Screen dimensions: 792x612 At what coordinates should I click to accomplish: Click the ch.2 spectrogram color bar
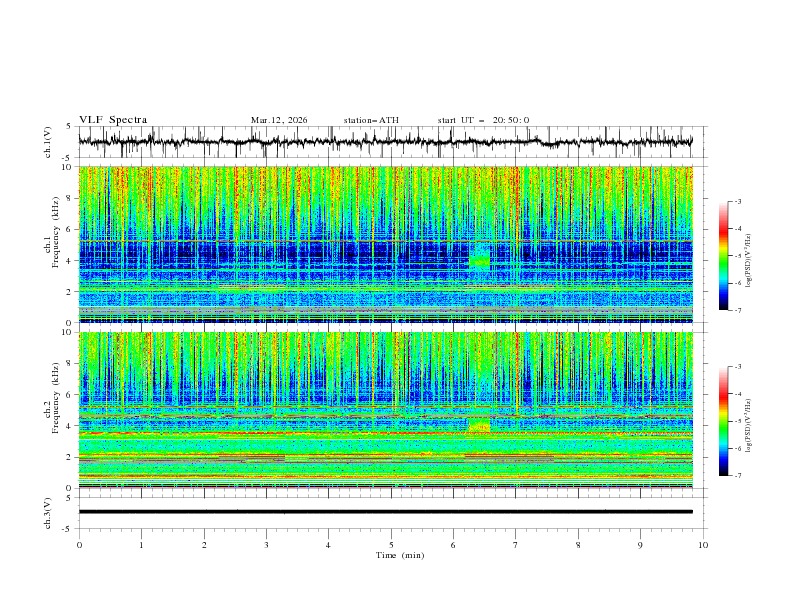click(x=723, y=421)
